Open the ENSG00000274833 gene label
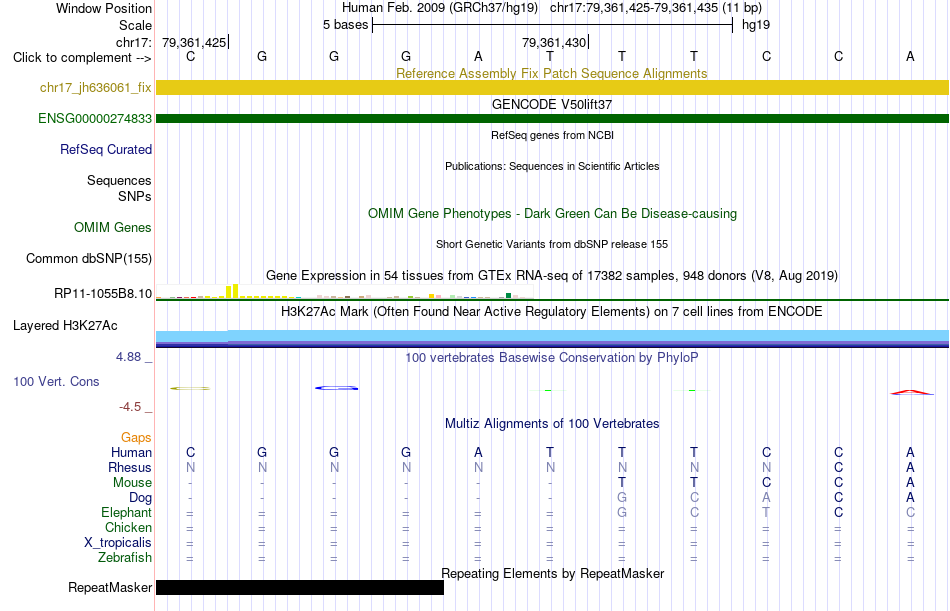Viewport: 950px width, 611px height. (x=95, y=118)
